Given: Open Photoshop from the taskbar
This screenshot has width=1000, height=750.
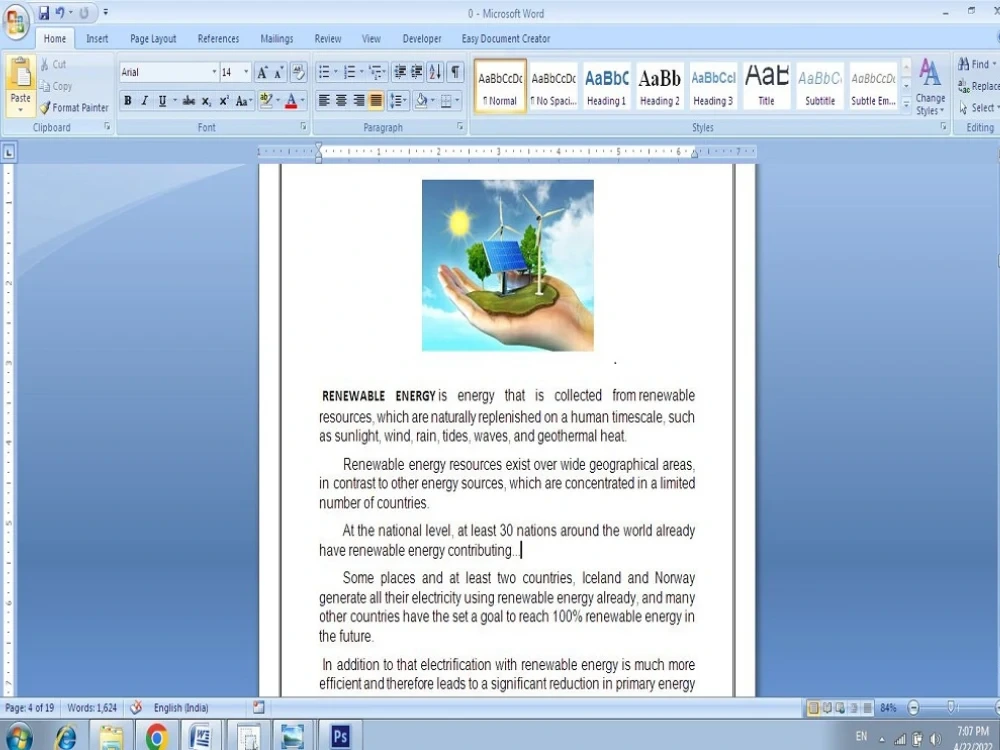Looking at the screenshot, I should tap(340, 736).
